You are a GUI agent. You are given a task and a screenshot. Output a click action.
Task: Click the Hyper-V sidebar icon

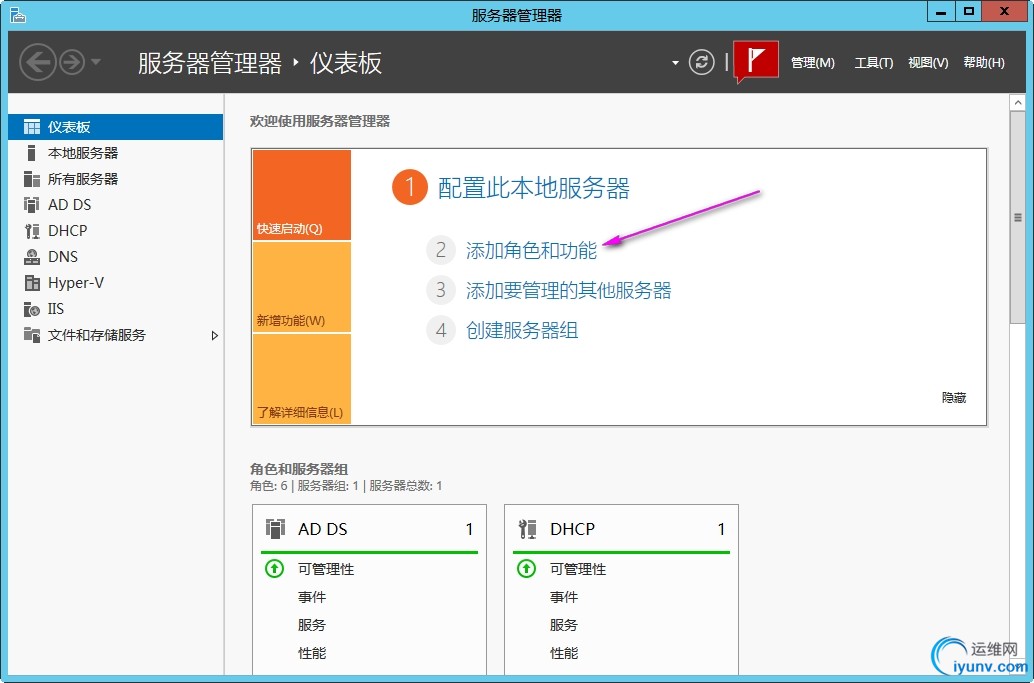[32, 283]
